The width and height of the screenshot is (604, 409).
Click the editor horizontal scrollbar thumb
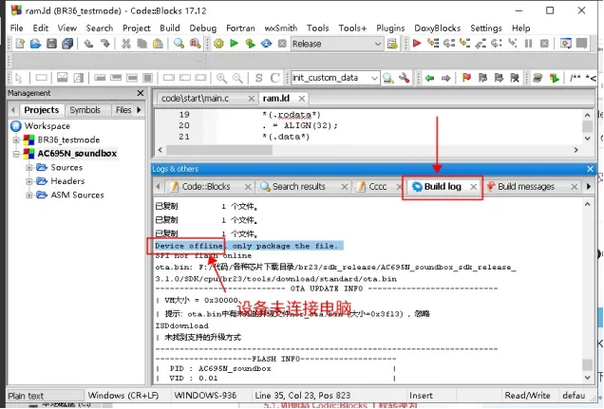pos(219,150)
